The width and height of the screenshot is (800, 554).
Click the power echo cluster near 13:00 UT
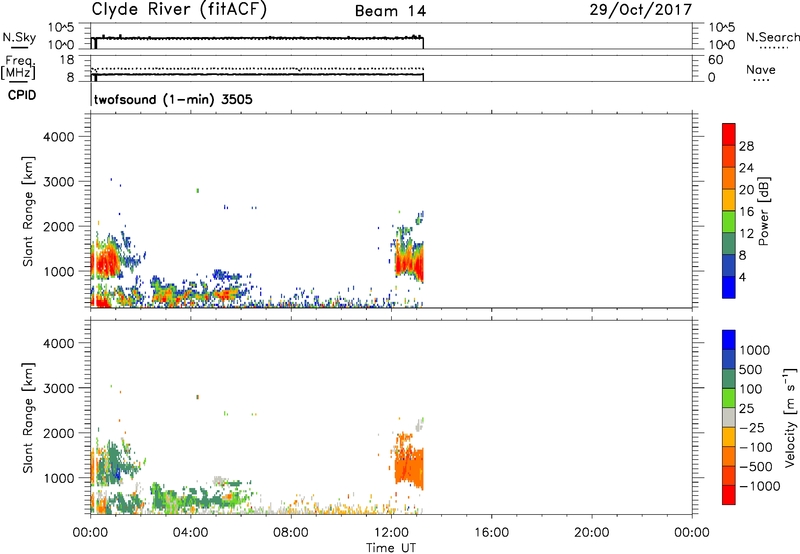tap(409, 261)
